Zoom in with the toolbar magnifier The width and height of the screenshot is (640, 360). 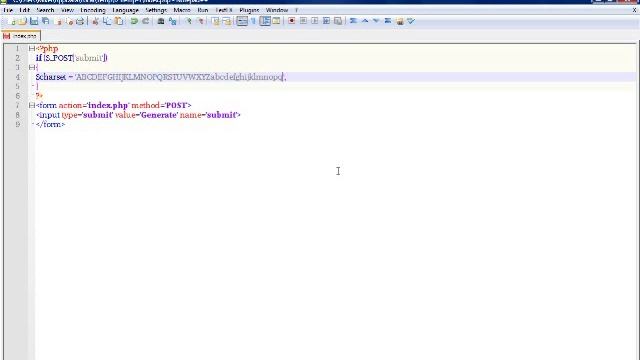point(188,21)
